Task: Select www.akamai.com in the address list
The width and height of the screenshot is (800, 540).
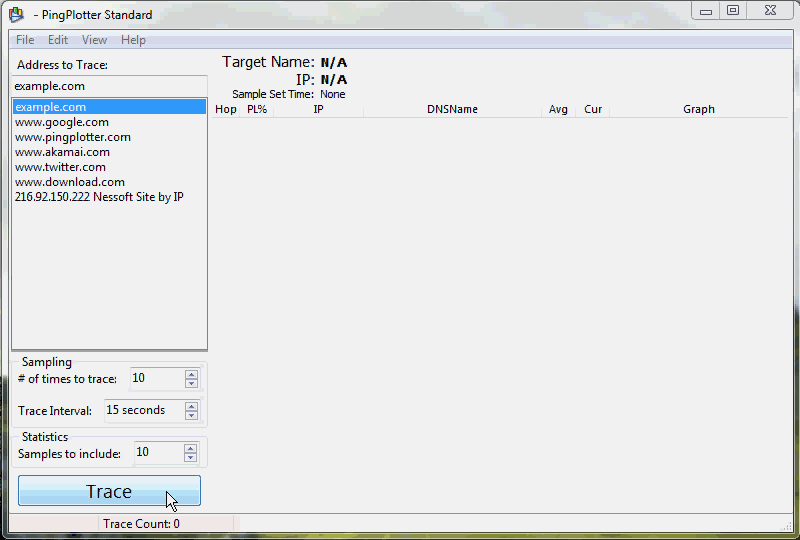Action: click(x=109, y=152)
